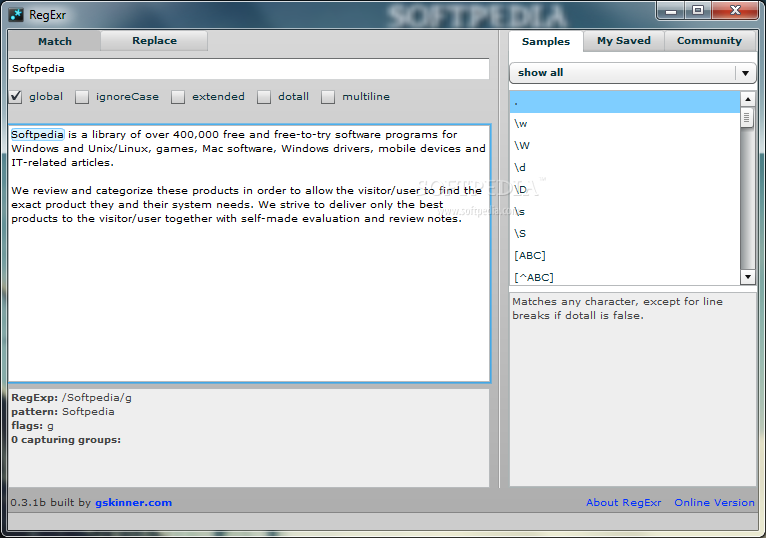This screenshot has height=538, width=766.
Task: Switch to the Match tab
Action: point(55,41)
